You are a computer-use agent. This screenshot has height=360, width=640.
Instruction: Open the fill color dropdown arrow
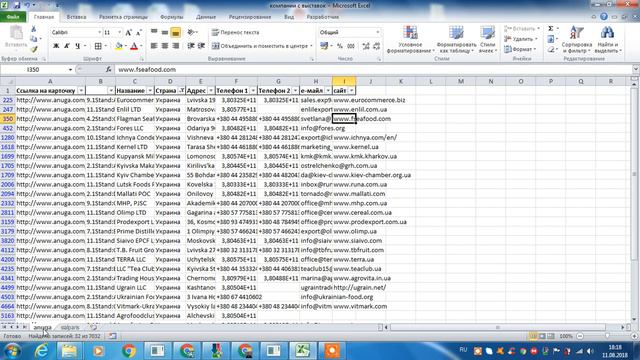(125, 46)
